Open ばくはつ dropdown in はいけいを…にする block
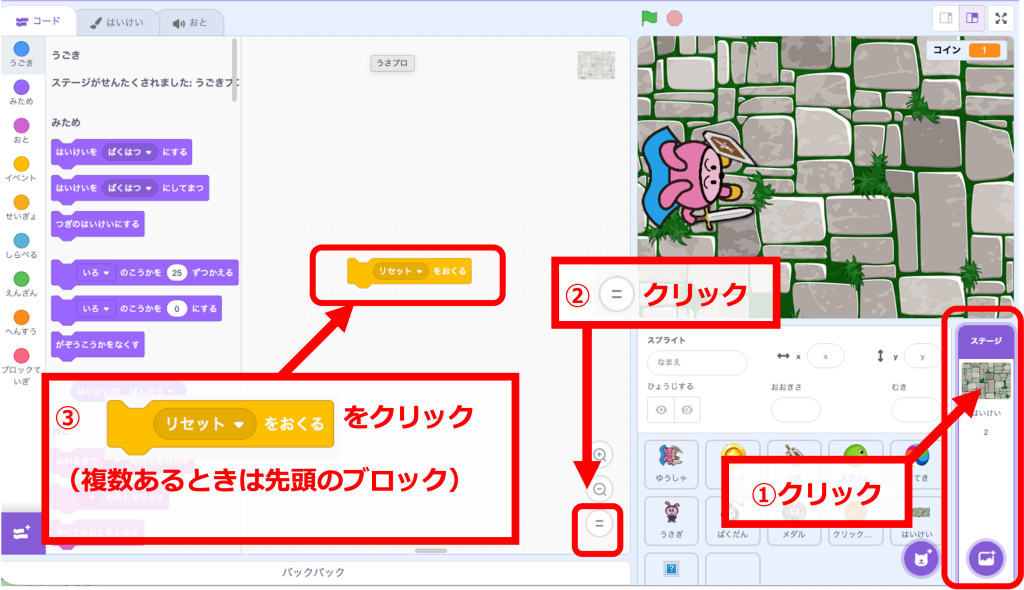The height and width of the screenshot is (590, 1024). click(130, 152)
